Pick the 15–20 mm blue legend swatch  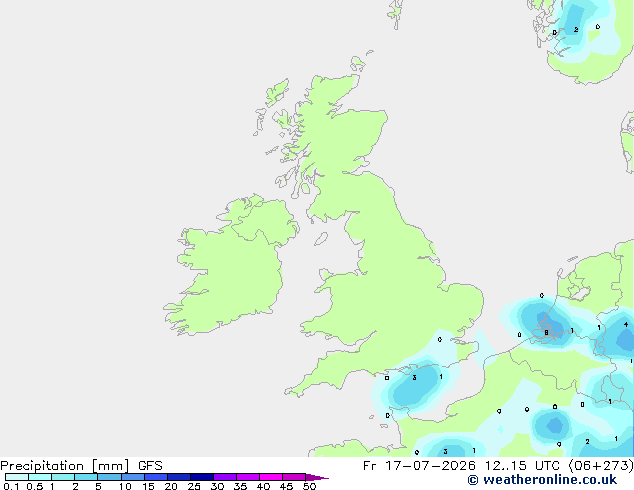tap(156, 477)
